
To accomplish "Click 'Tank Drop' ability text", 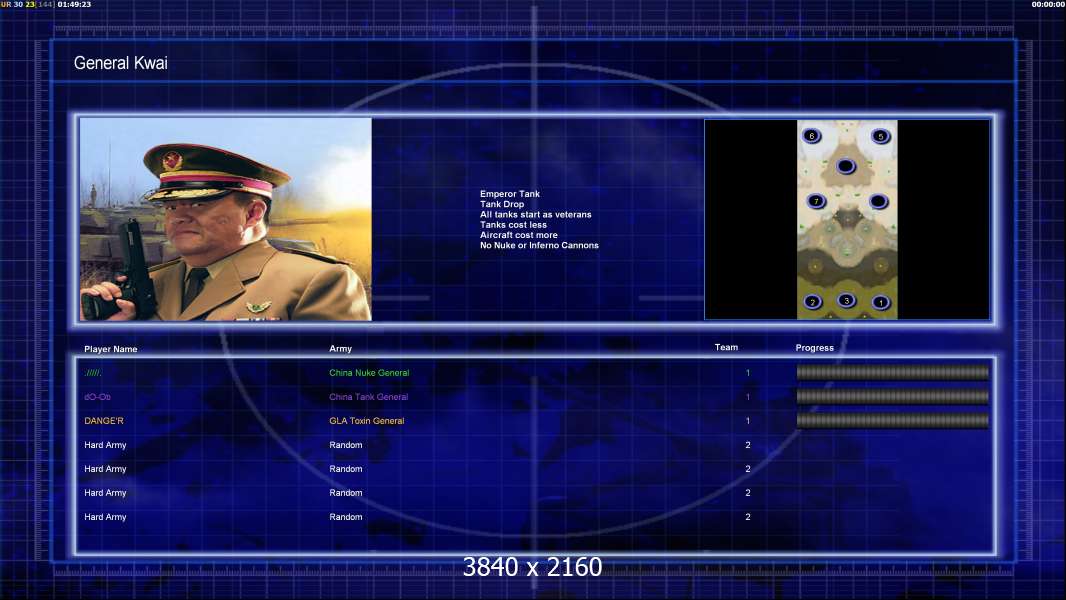I will [502, 204].
